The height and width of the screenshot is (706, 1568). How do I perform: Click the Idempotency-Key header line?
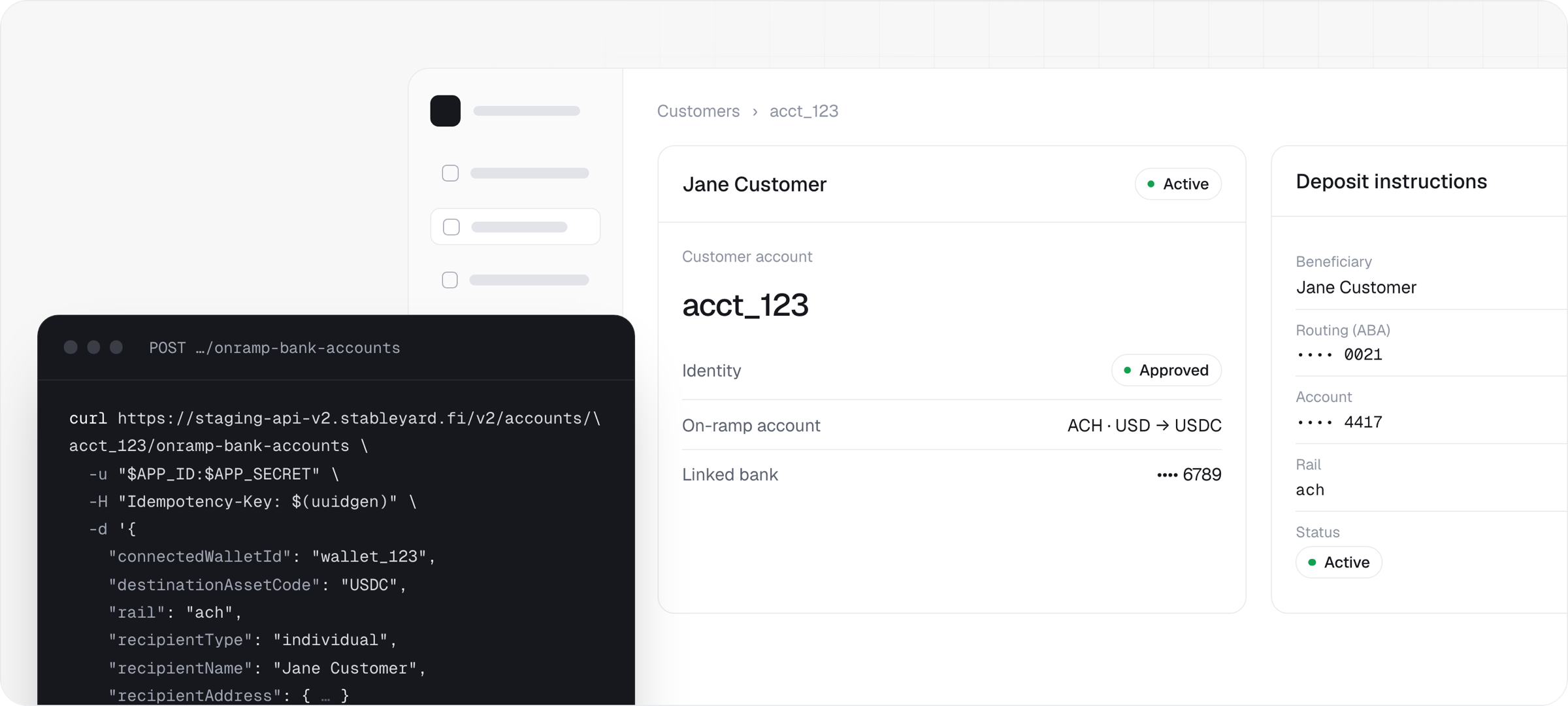(x=252, y=501)
